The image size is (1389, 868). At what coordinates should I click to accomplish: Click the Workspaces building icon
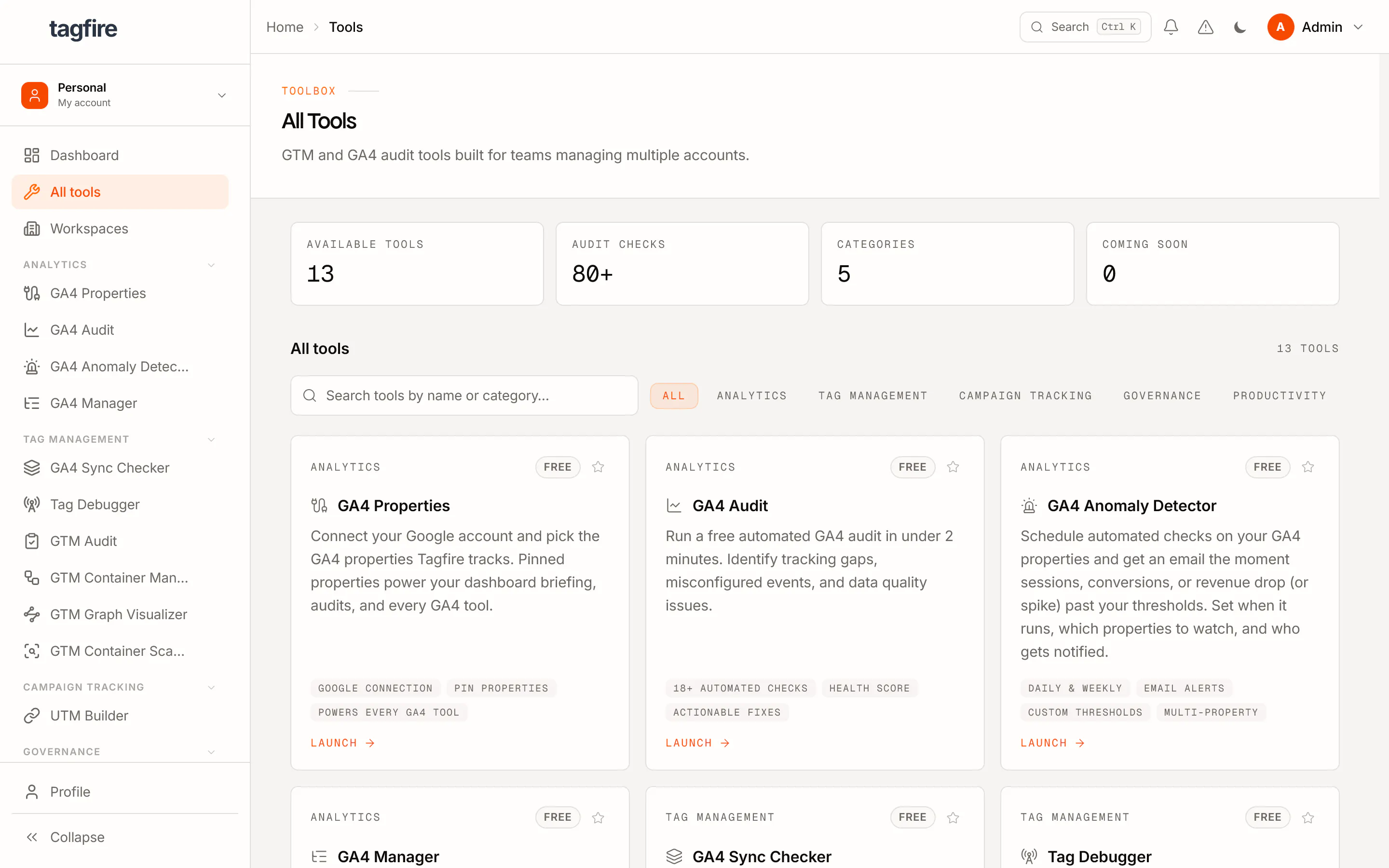point(31,229)
